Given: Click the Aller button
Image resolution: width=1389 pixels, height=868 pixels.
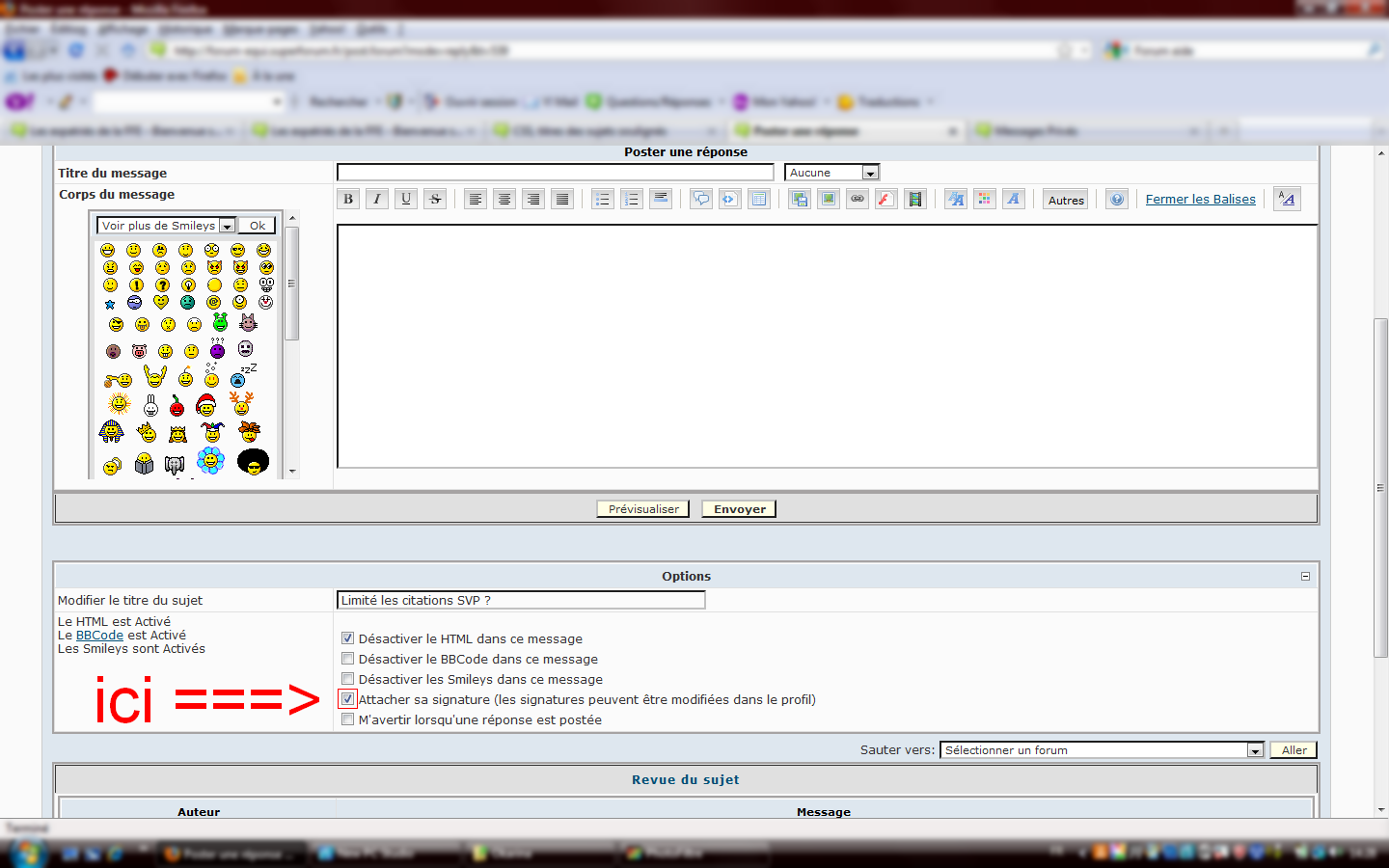Looking at the screenshot, I should pos(1294,750).
